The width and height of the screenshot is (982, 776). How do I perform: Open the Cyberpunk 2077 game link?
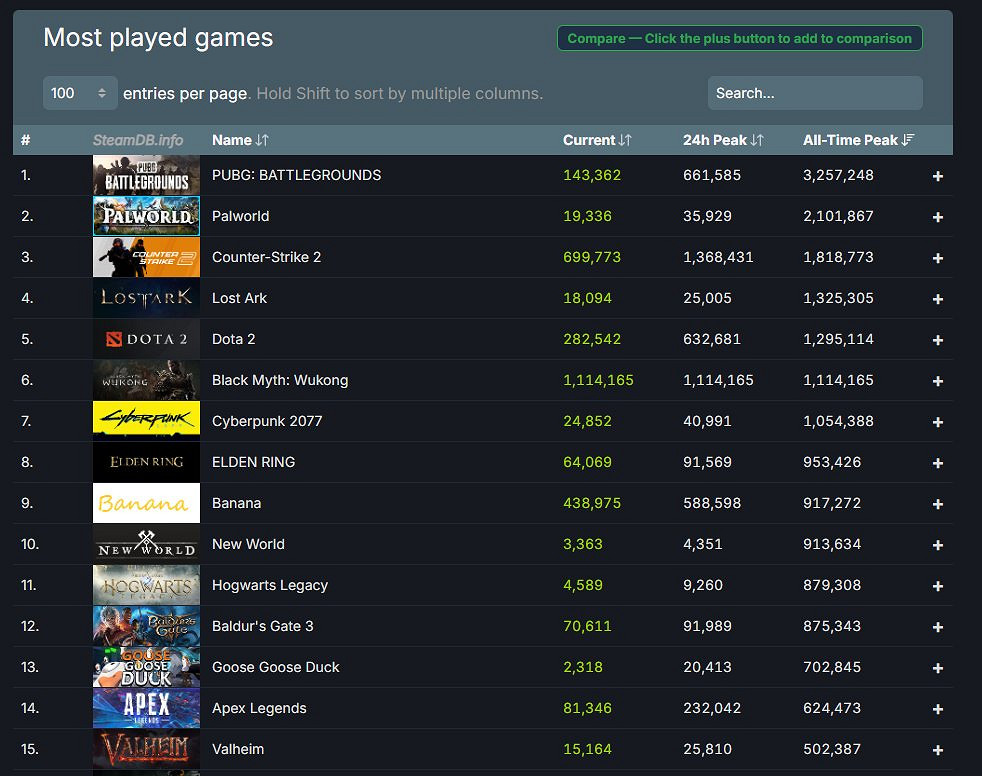coord(267,421)
